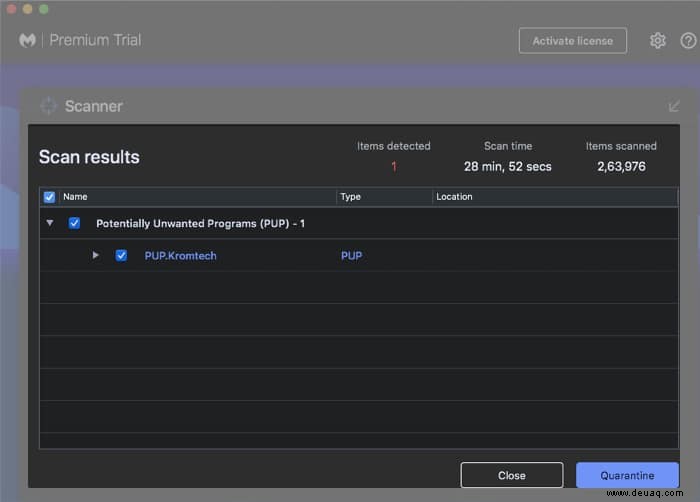Uncheck the Potentially Unwanted Programs group checkbox
The width and height of the screenshot is (700, 502).
75,223
